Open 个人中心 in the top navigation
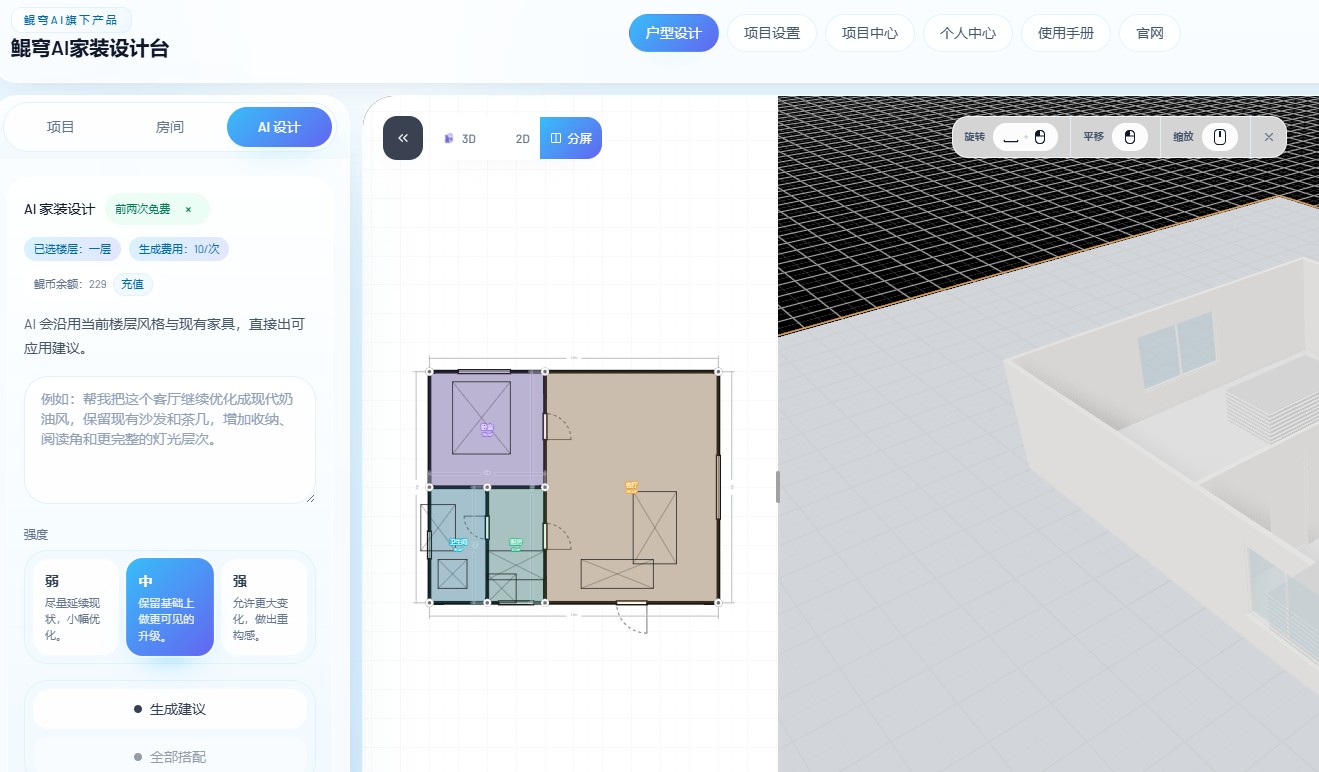This screenshot has width=1319, height=772. pyautogui.click(x=968, y=33)
